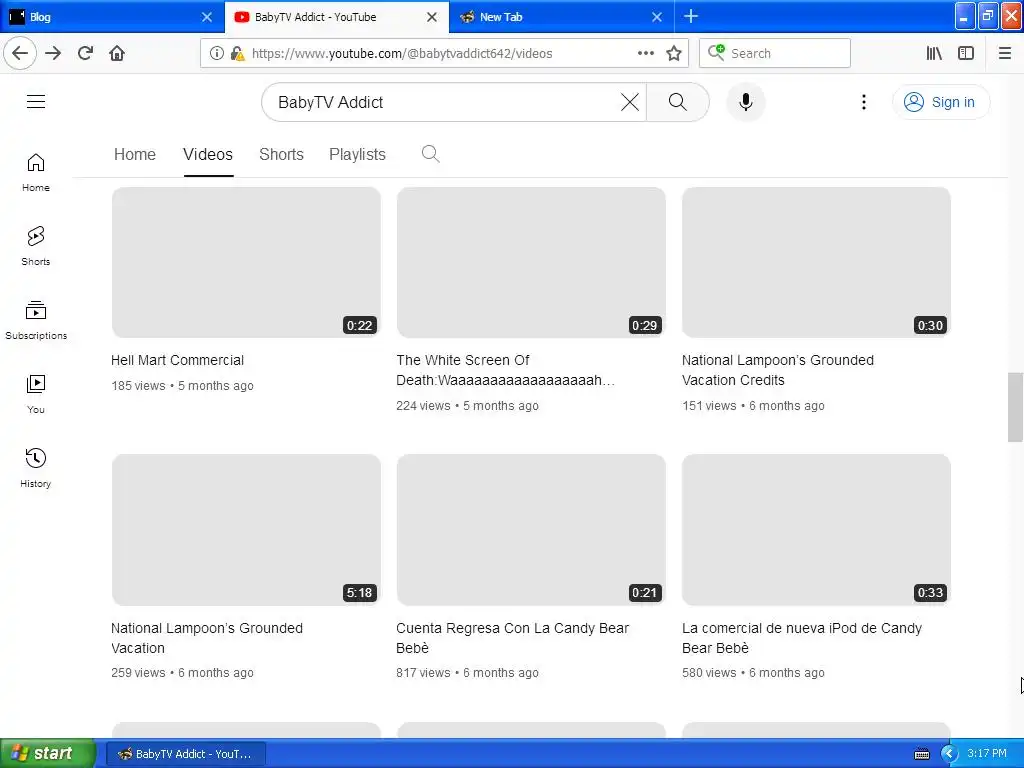This screenshot has width=1024, height=768.
Task: Open National Lampoon's Grounded Vacation Credits title
Action: [777, 370]
